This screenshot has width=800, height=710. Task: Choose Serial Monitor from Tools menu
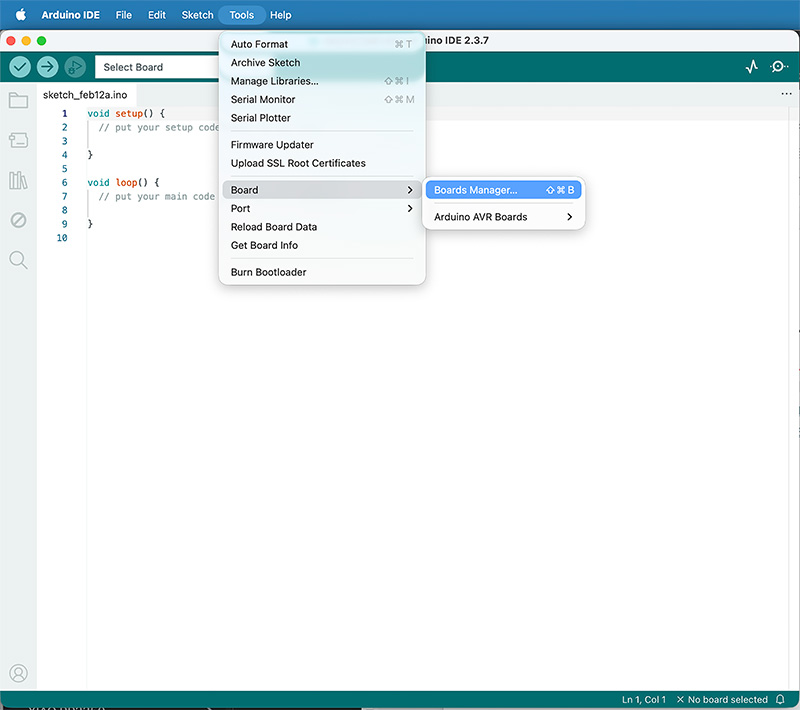pos(322,99)
